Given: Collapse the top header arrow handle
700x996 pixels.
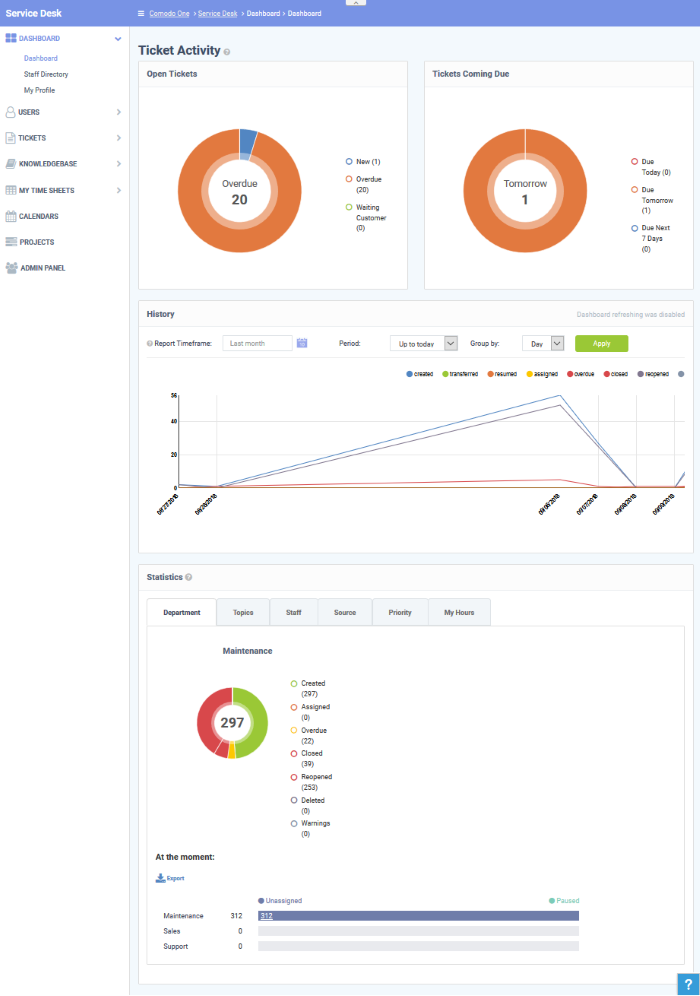Looking at the screenshot, I should pyautogui.click(x=356, y=3).
